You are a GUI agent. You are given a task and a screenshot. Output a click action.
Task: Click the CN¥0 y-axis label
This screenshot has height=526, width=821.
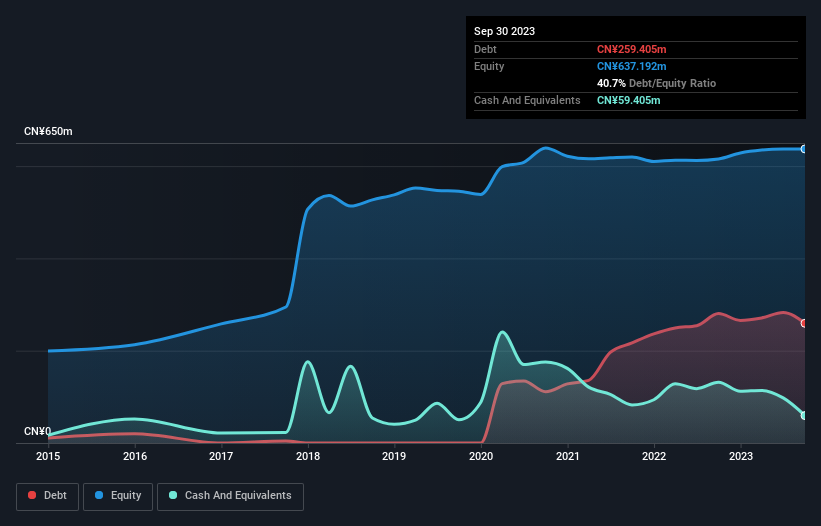tap(37, 431)
